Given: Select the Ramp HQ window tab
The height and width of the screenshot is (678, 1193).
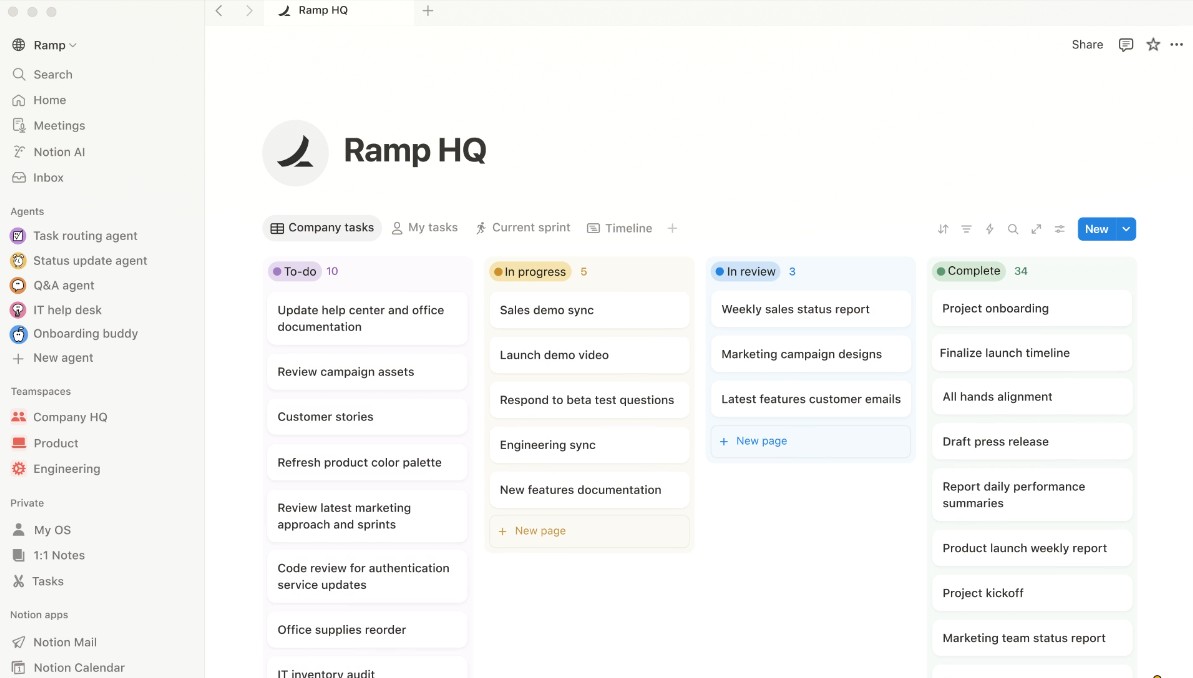Looking at the screenshot, I should 339,11.
